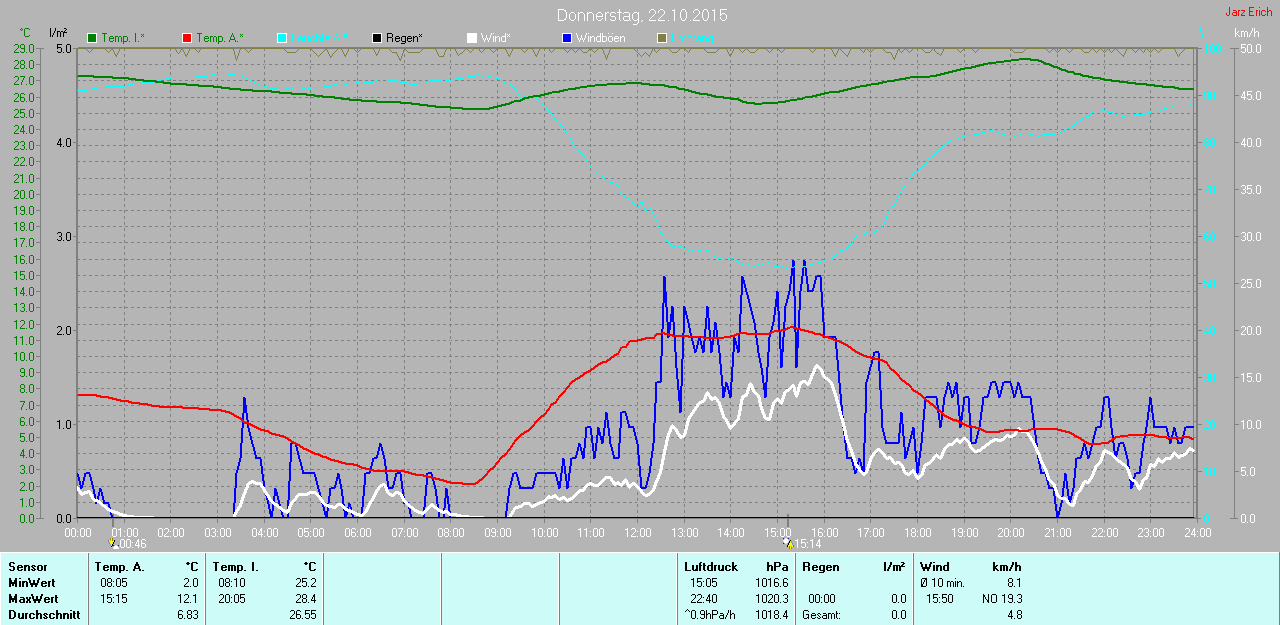Toggle the Regen series label

[x=404, y=38]
